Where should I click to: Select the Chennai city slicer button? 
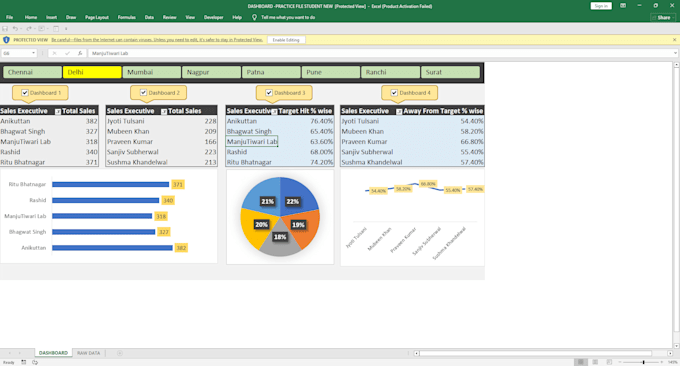pyautogui.click(x=33, y=72)
